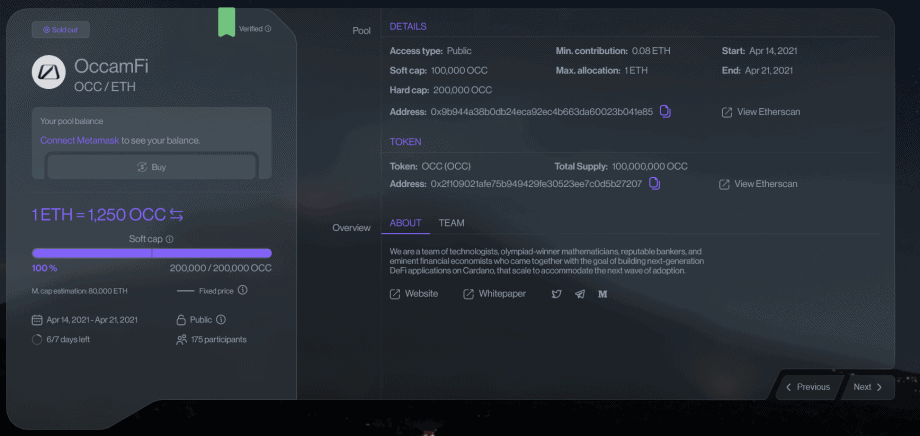Click the pool address 0x9b944a38 text
Screen dimensions: 920x436
(542, 112)
